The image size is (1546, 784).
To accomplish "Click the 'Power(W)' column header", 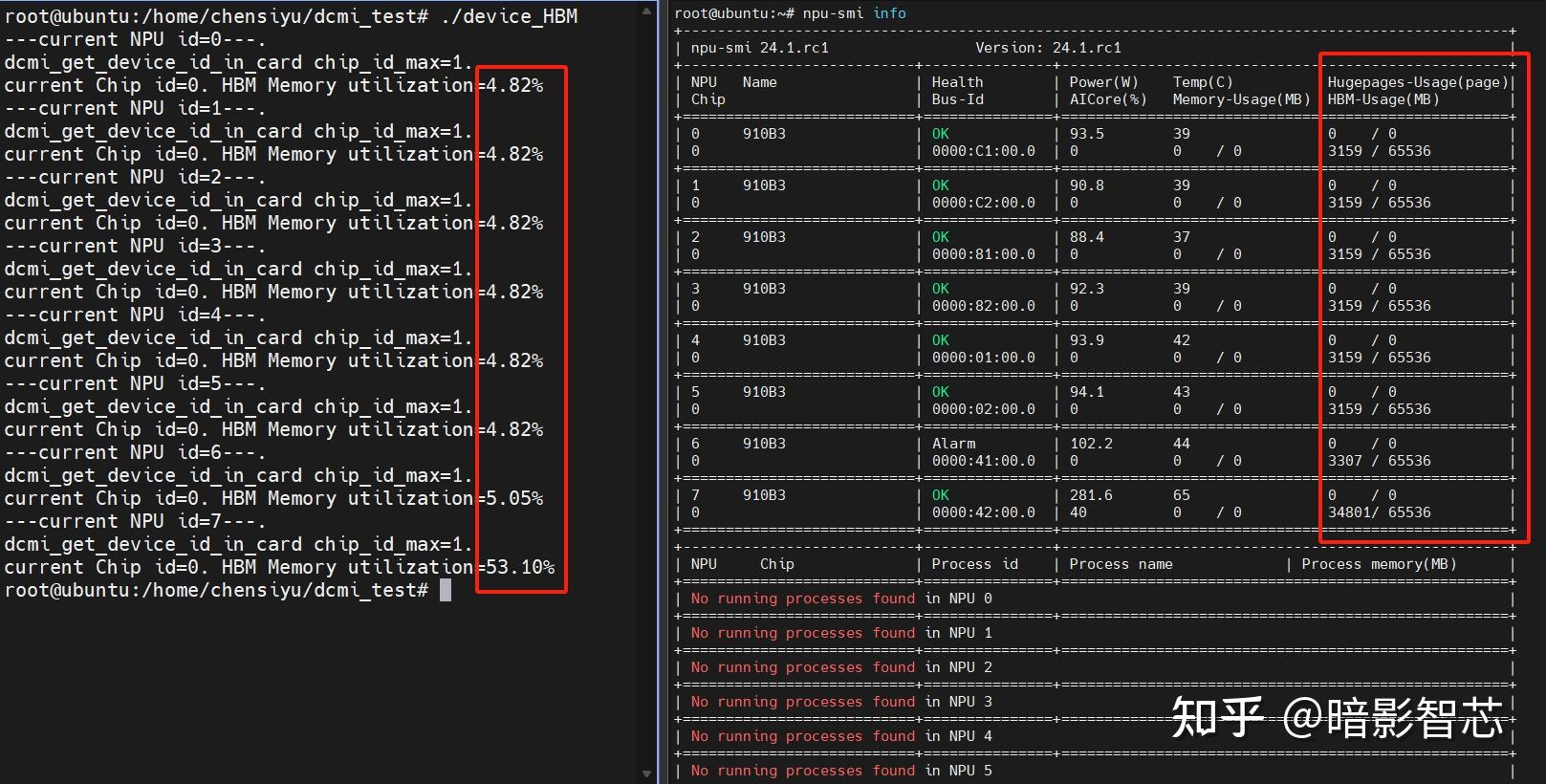I will point(1103,82).
